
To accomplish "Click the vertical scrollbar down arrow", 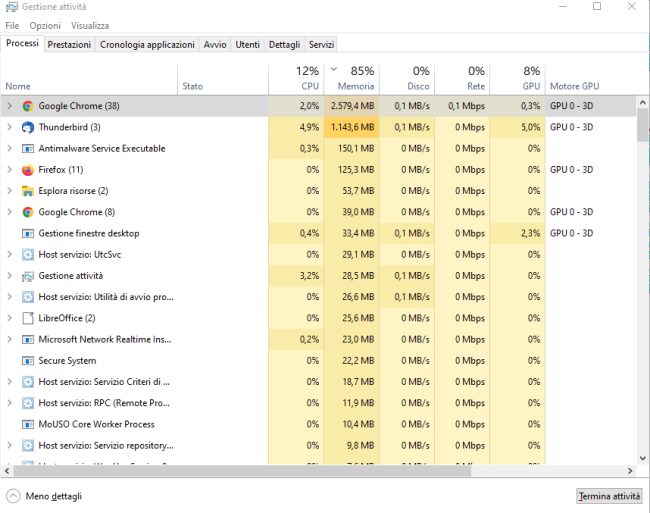I will [643, 458].
